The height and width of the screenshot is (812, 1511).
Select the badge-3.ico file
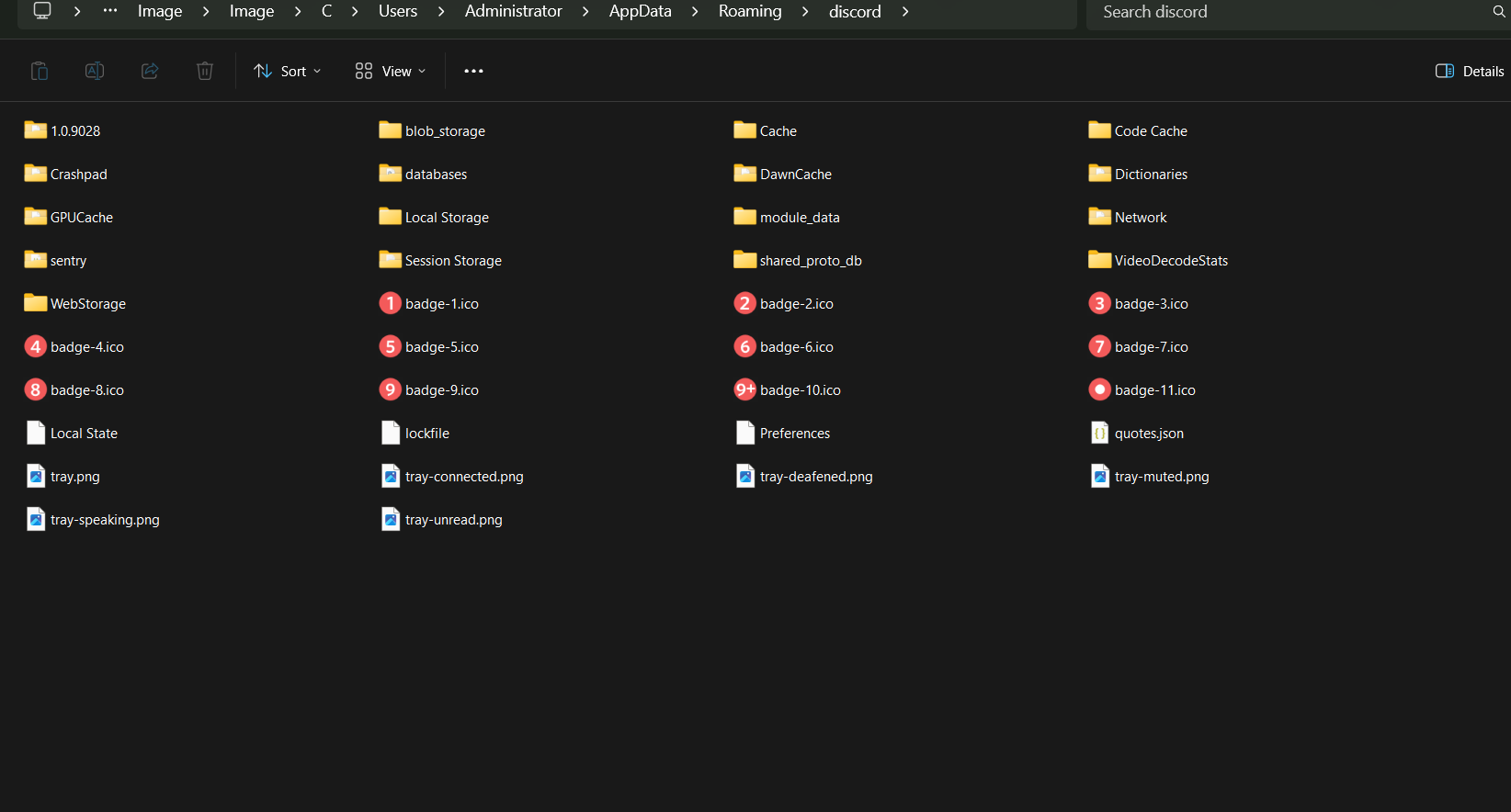tap(1139, 303)
